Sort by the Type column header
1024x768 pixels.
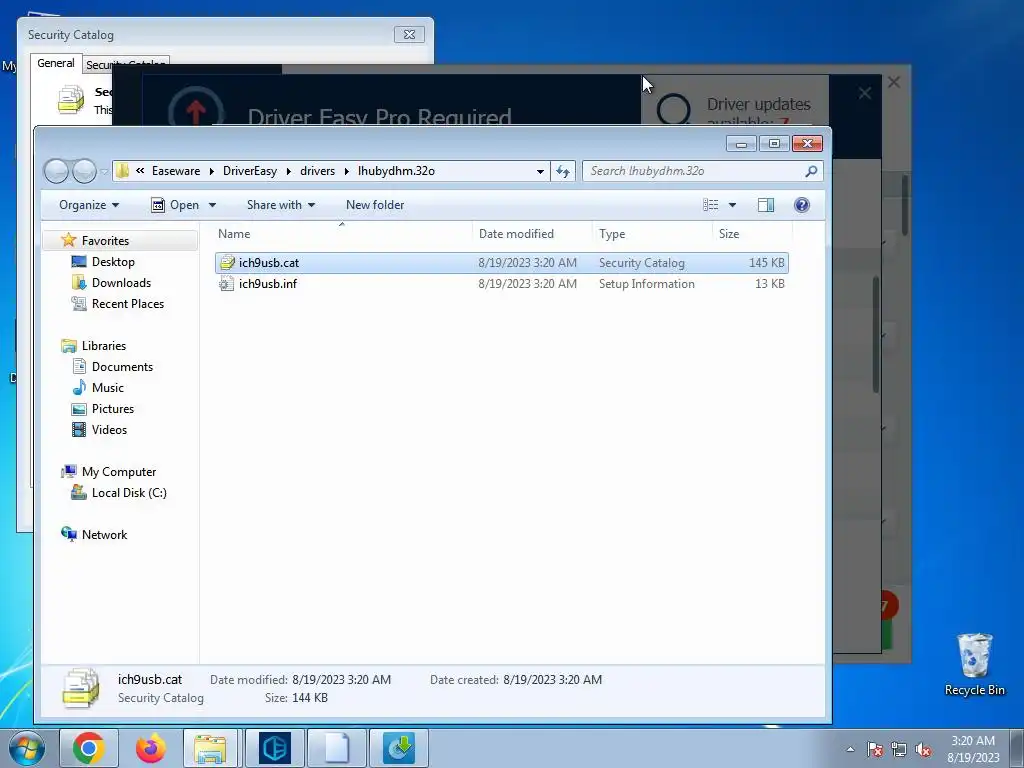652,234
